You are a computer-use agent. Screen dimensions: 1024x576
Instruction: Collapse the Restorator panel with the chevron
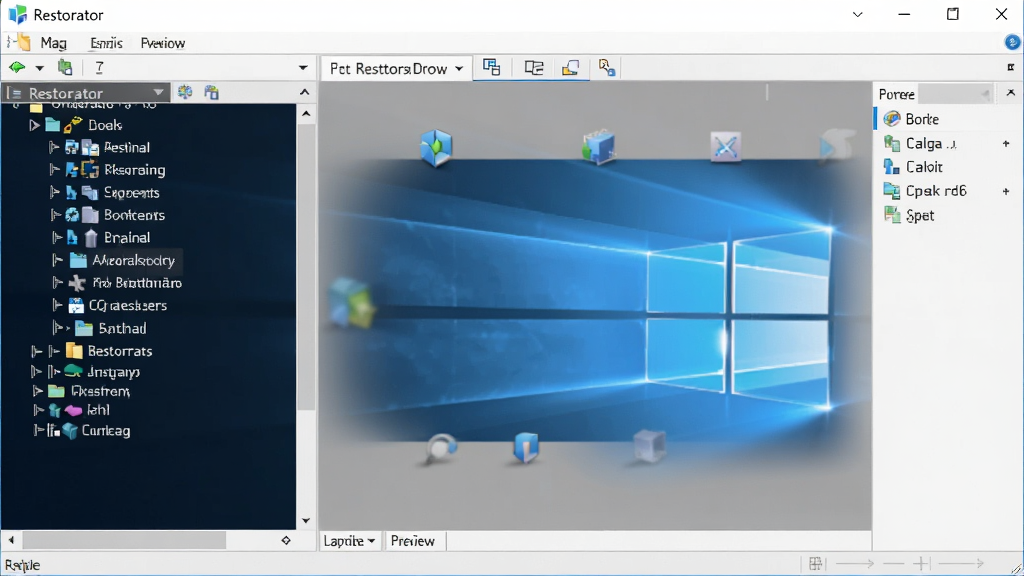304,92
